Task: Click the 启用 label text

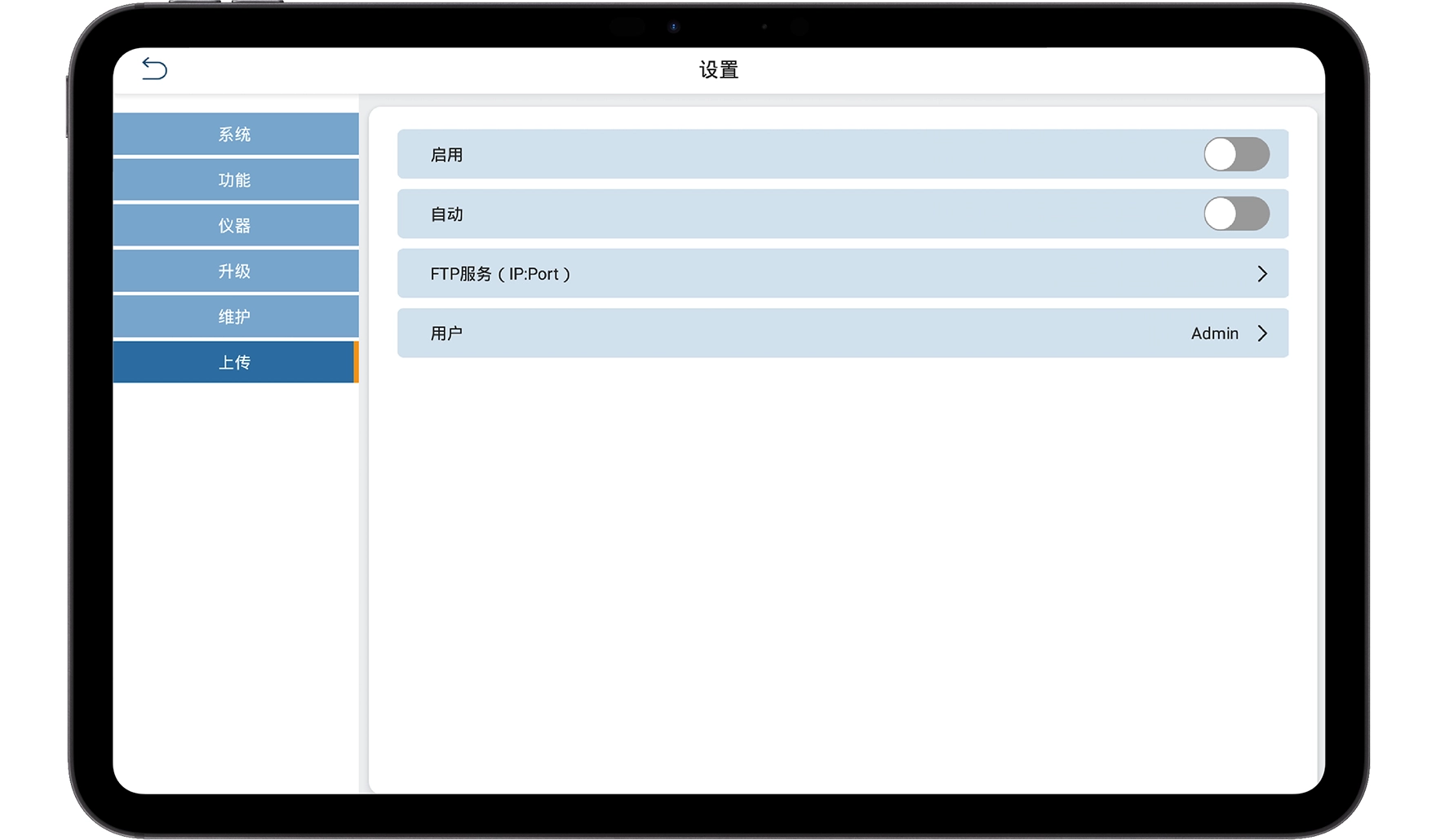Action: tap(446, 155)
